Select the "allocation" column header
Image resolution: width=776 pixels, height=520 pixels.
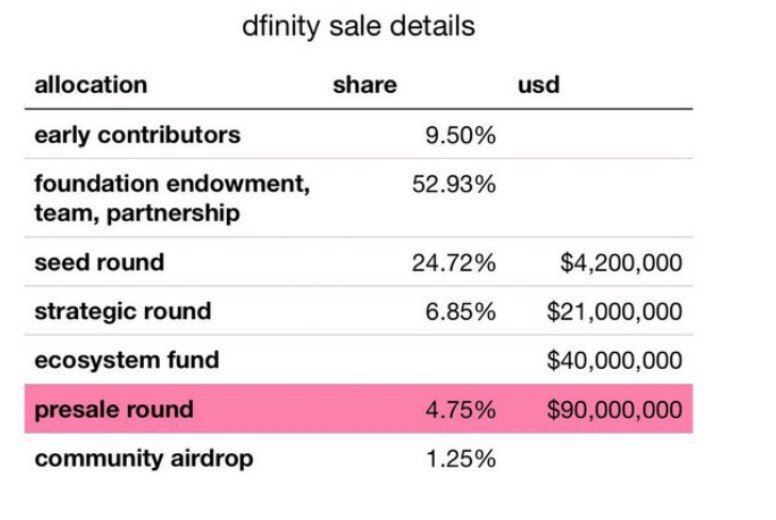point(91,85)
